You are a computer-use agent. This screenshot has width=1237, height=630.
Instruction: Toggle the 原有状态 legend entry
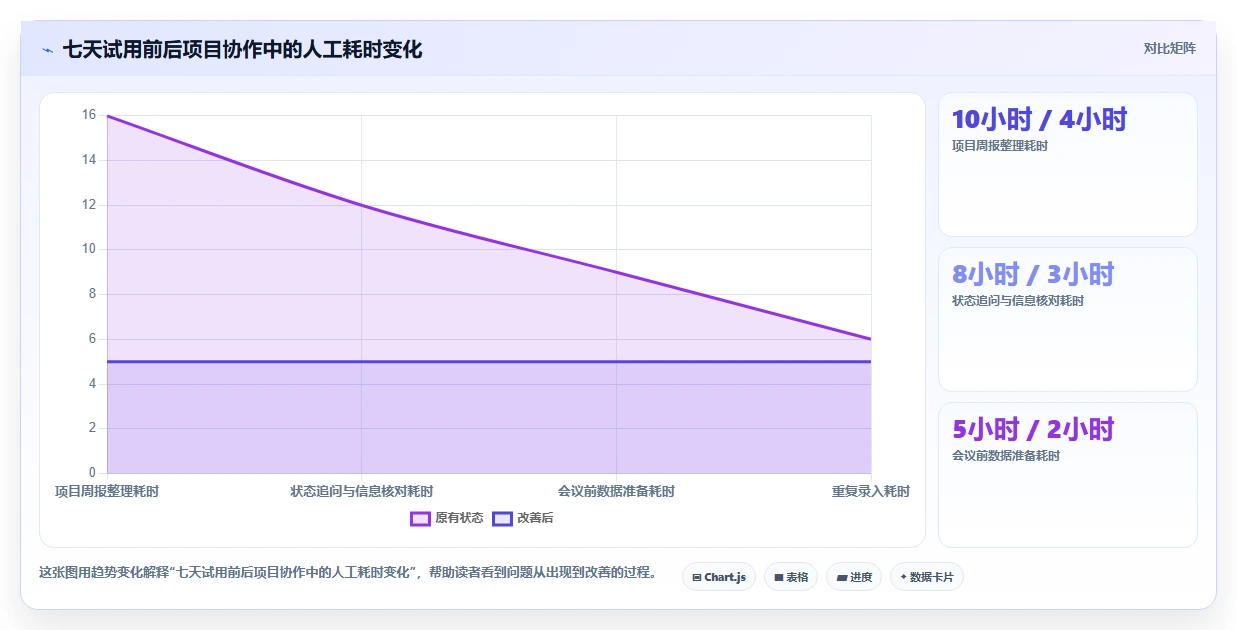tap(447, 518)
